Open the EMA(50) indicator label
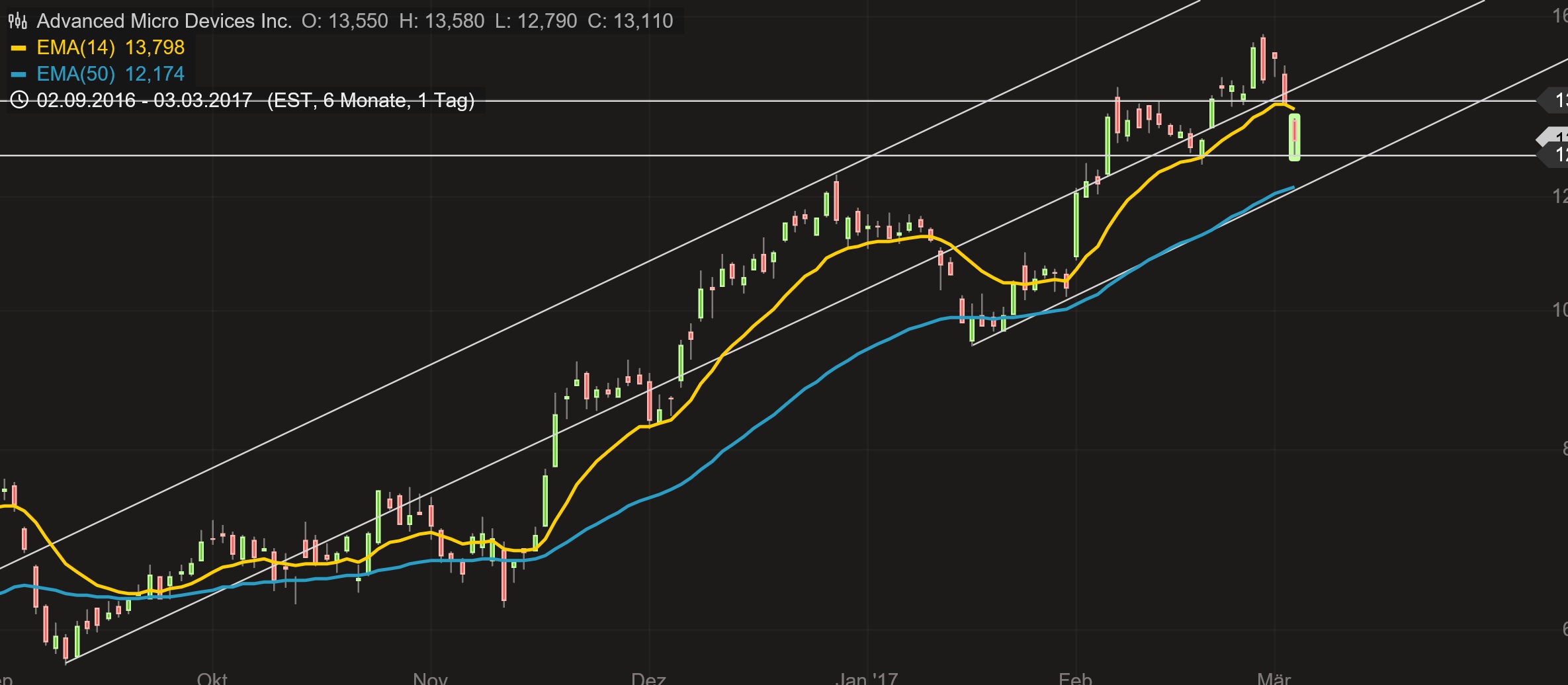This screenshot has height=685, width=1568. (x=76, y=74)
